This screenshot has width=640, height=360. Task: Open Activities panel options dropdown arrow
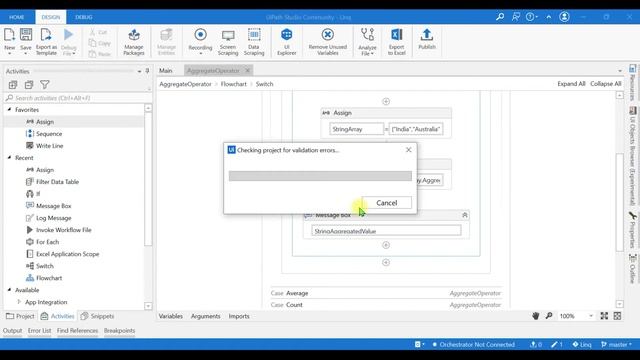(139, 71)
